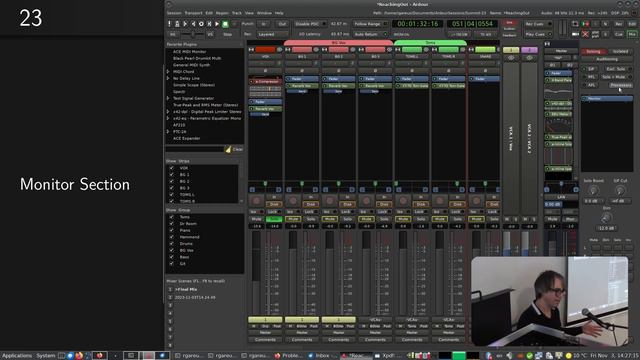Arm record on the BG 1 strip
This screenshot has width=640, height=360.
point(293,200)
